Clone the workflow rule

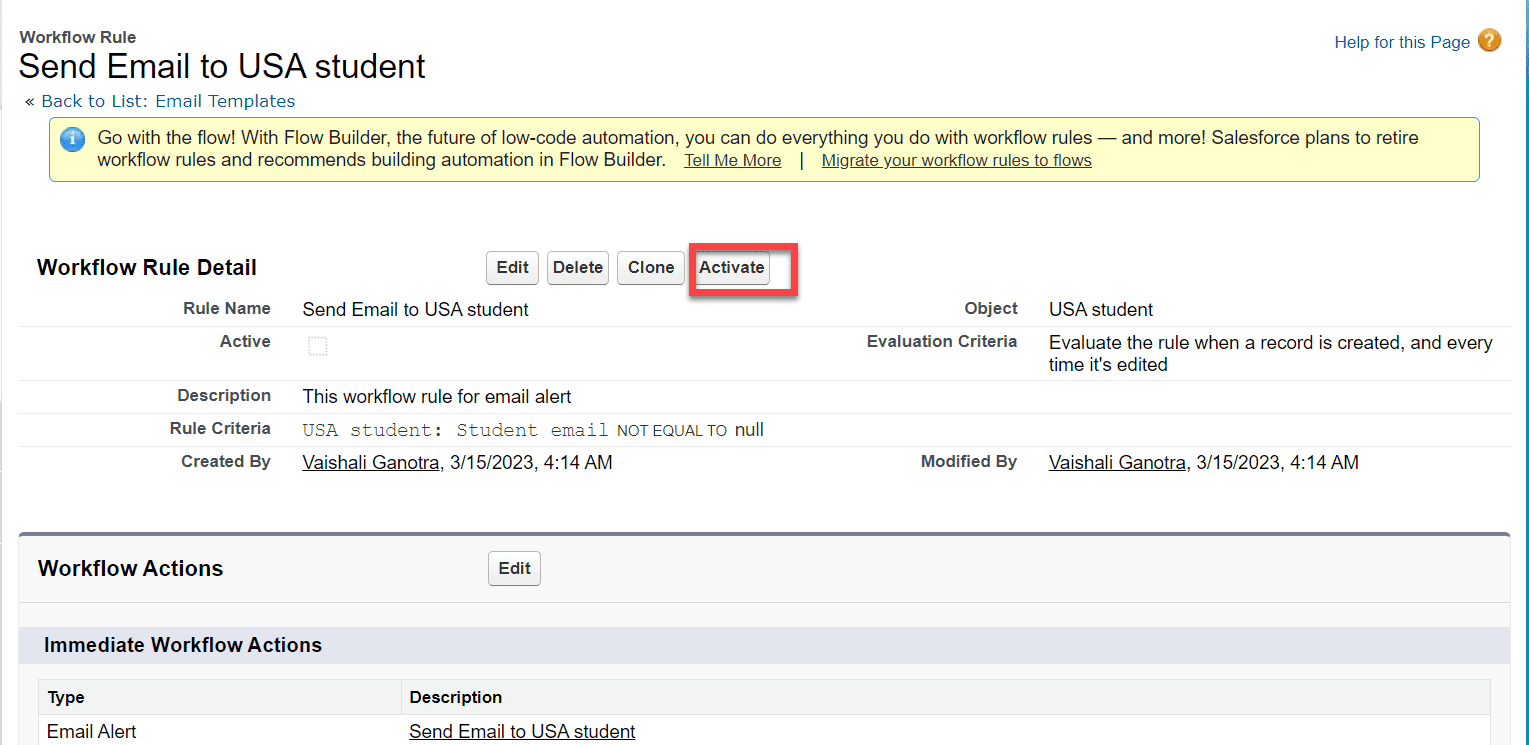click(650, 267)
